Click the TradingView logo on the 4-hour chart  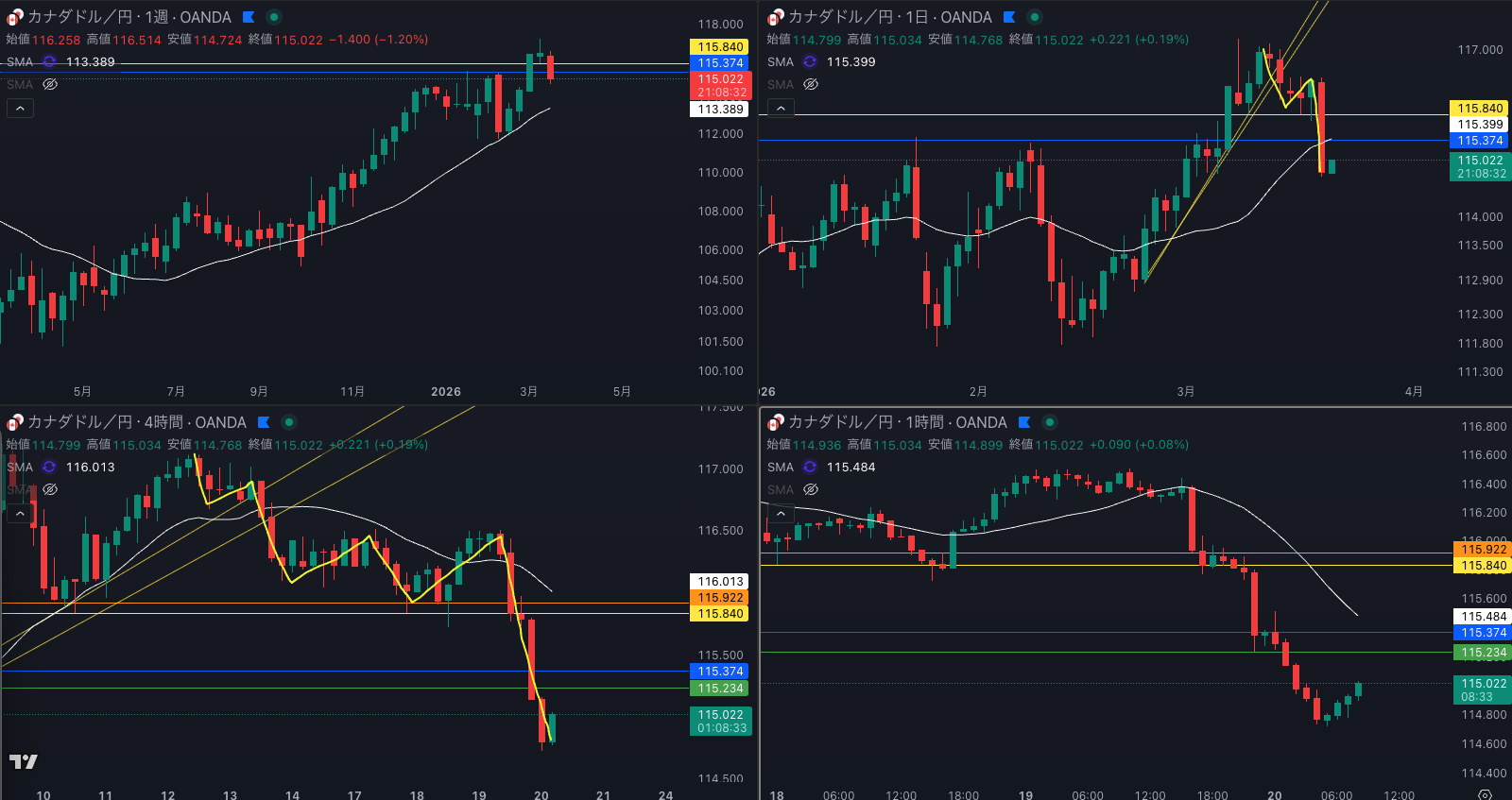(x=24, y=761)
